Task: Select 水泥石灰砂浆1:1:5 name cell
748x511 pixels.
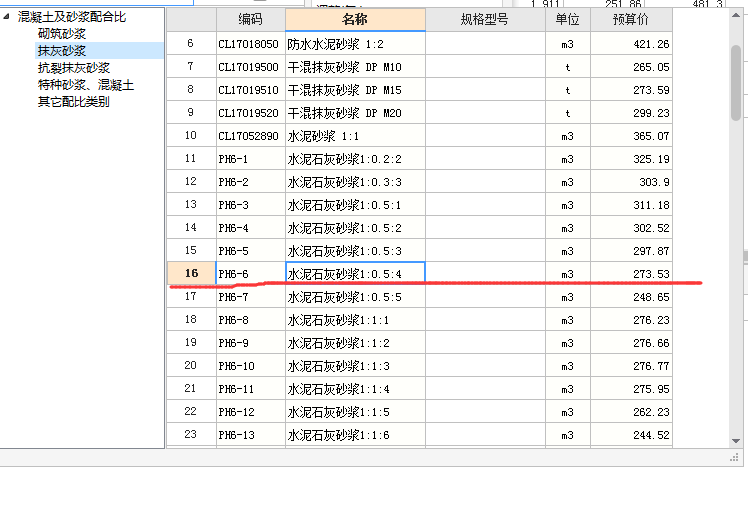Action: click(x=355, y=412)
